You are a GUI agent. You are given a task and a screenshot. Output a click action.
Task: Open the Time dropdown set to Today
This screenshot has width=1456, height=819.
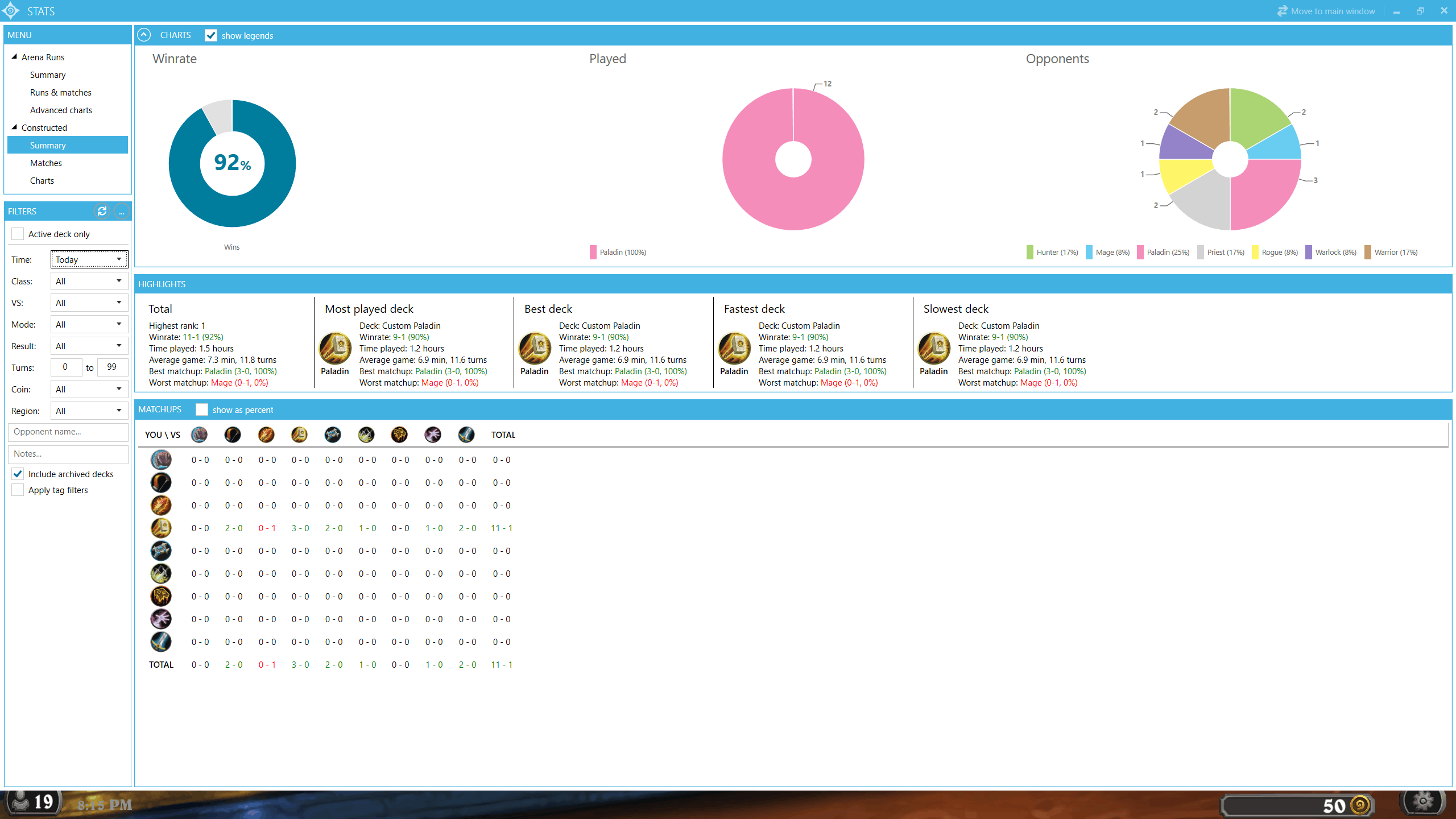(x=89, y=259)
